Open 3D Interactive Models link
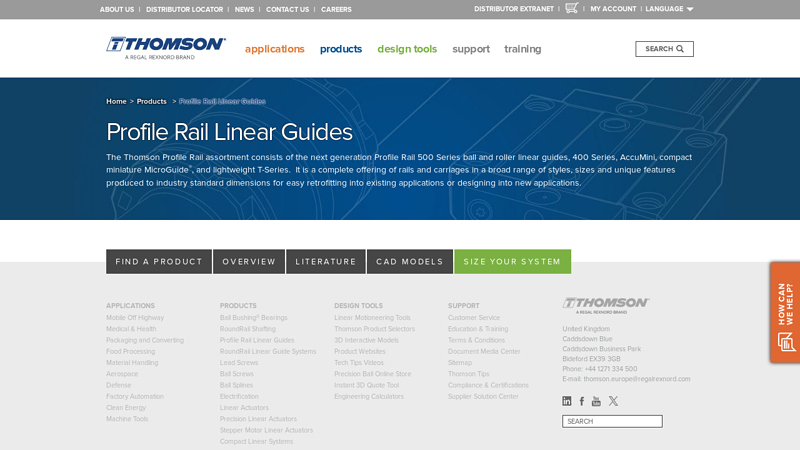 (366, 340)
